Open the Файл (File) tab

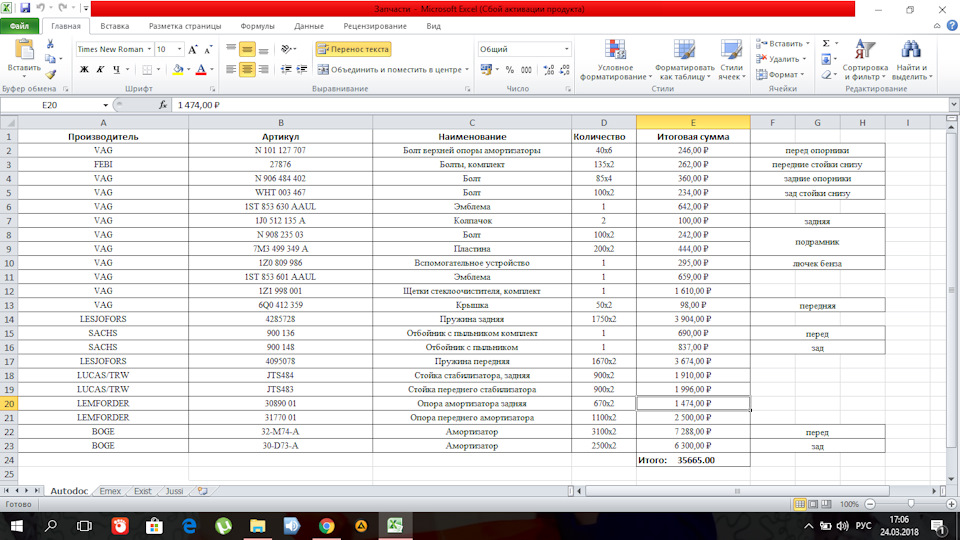(20, 26)
